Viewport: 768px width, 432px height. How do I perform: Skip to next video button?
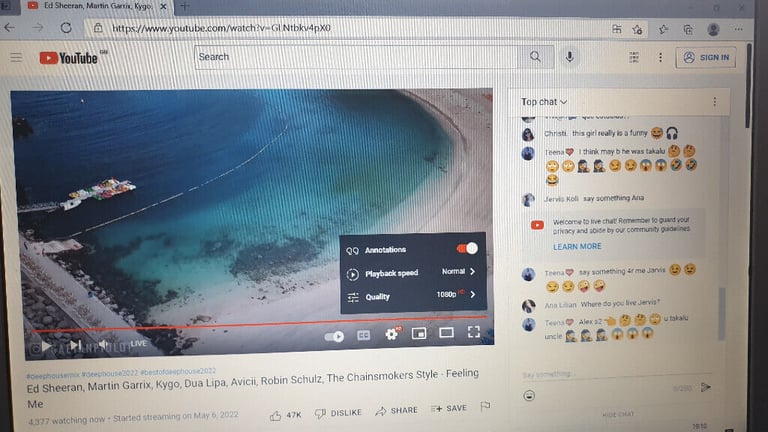(x=75, y=346)
